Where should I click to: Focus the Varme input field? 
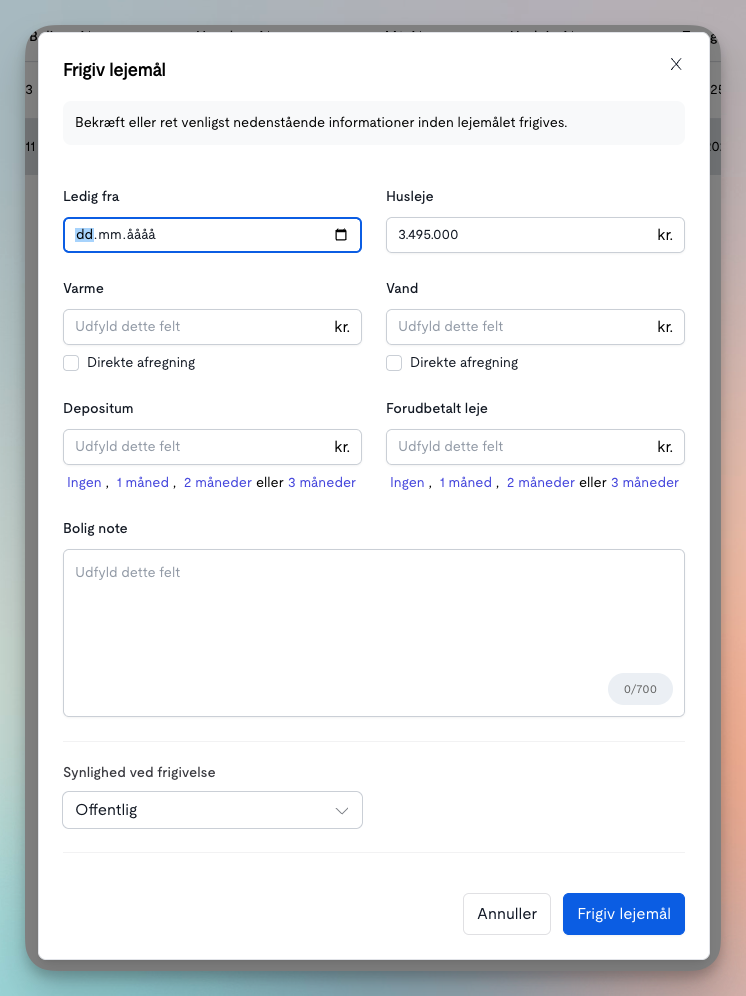tap(212, 327)
